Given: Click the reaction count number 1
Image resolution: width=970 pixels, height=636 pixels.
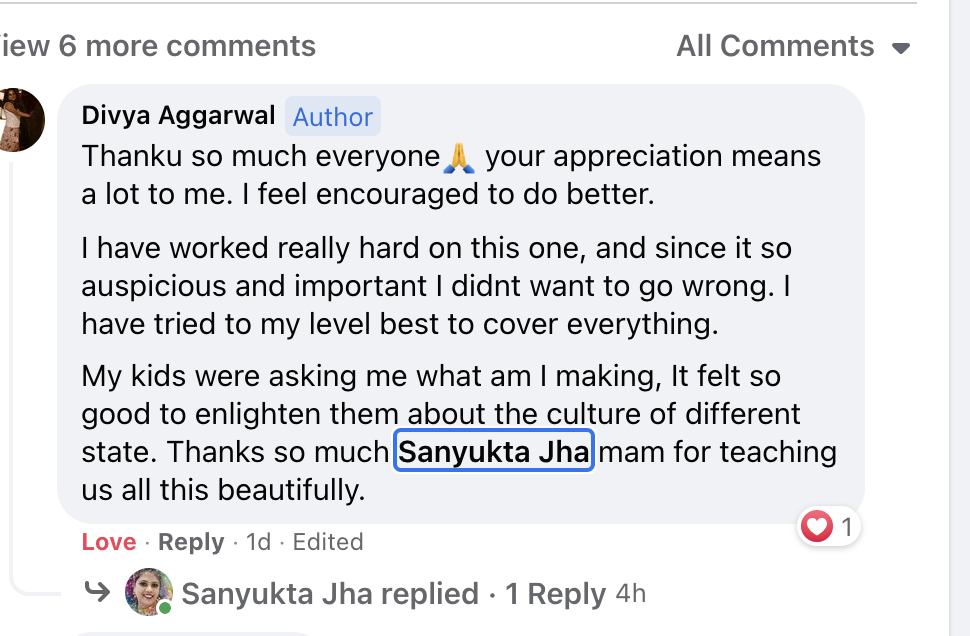Looking at the screenshot, I should tap(846, 527).
